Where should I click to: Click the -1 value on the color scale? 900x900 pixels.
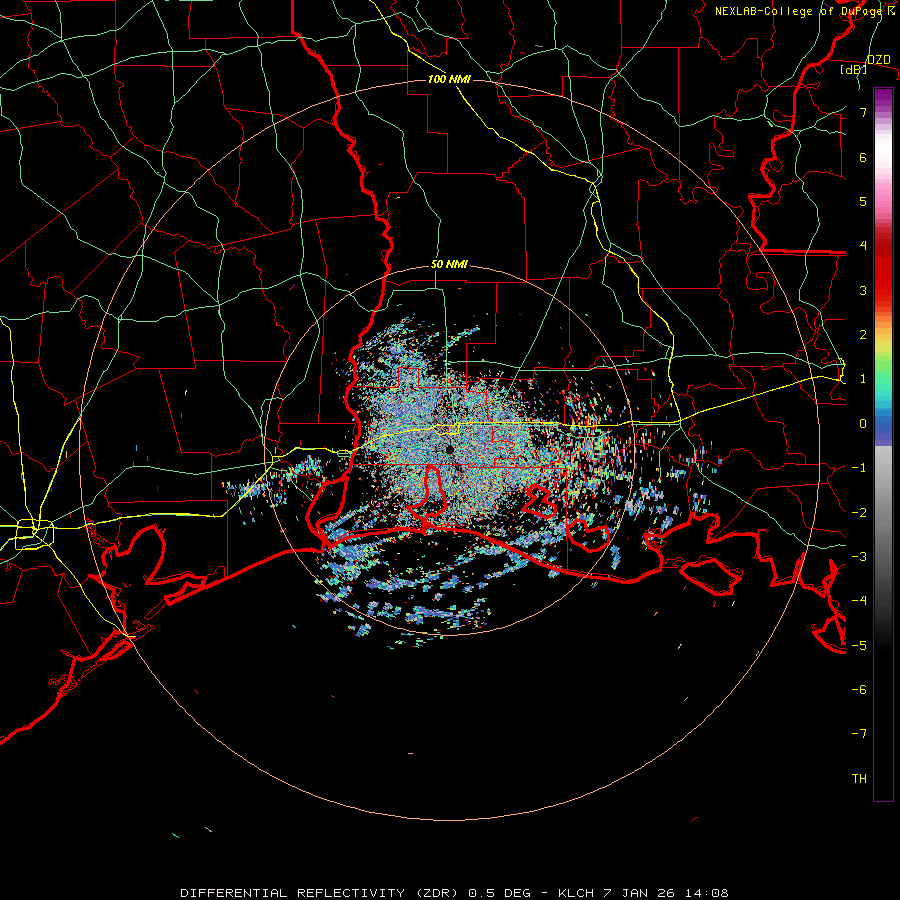pos(859,468)
